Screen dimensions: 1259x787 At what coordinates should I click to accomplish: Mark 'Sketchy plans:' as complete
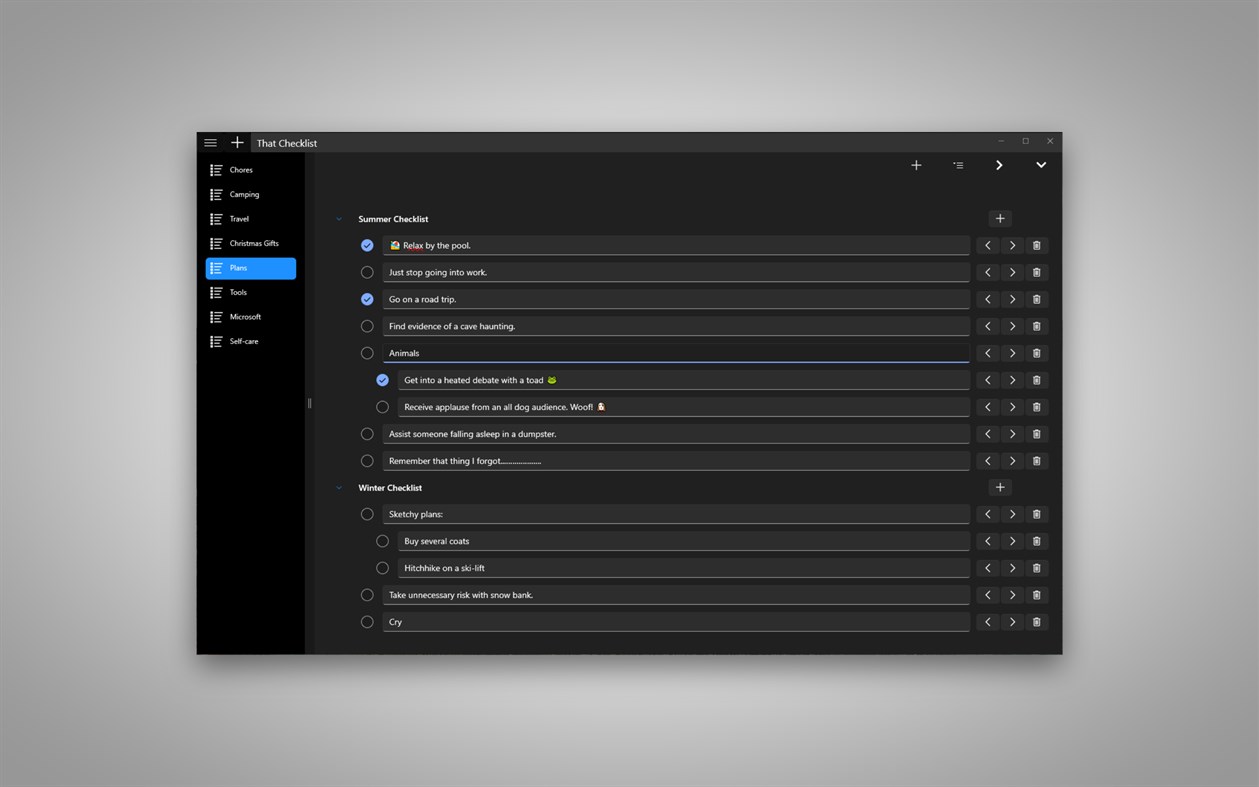coord(367,513)
